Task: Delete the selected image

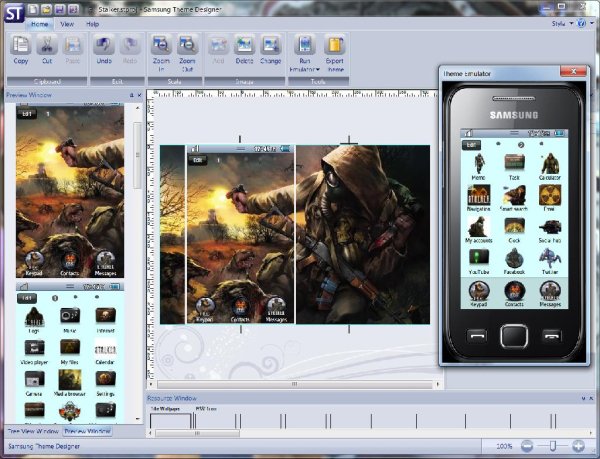Action: click(x=244, y=45)
